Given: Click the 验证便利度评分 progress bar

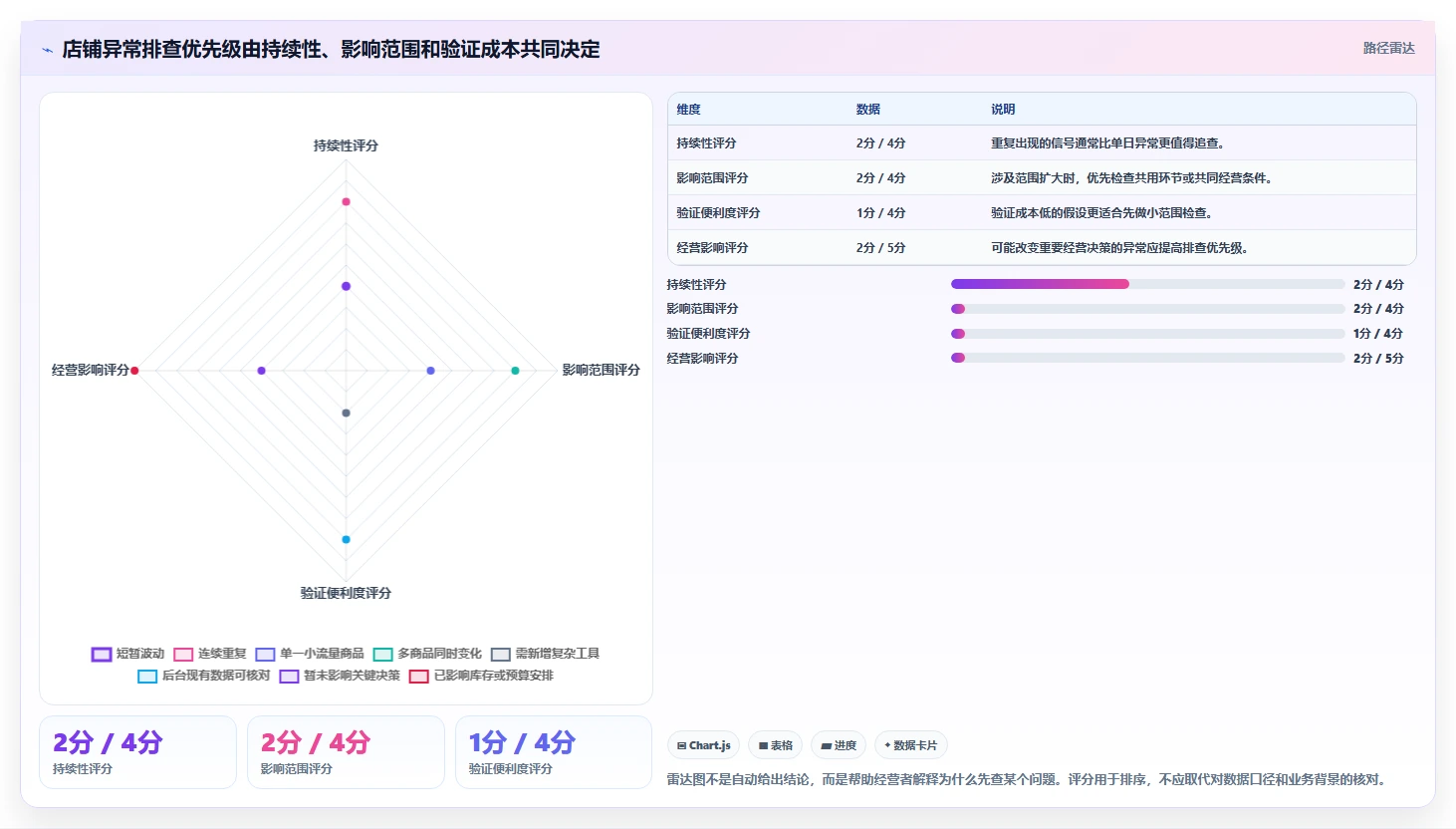Looking at the screenshot, I should (1147, 334).
